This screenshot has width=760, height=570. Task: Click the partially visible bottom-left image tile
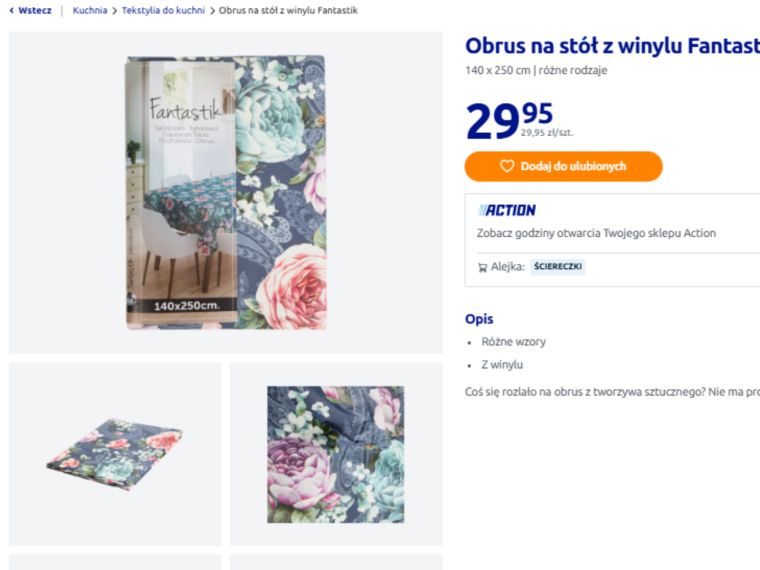pyautogui.click(x=115, y=562)
